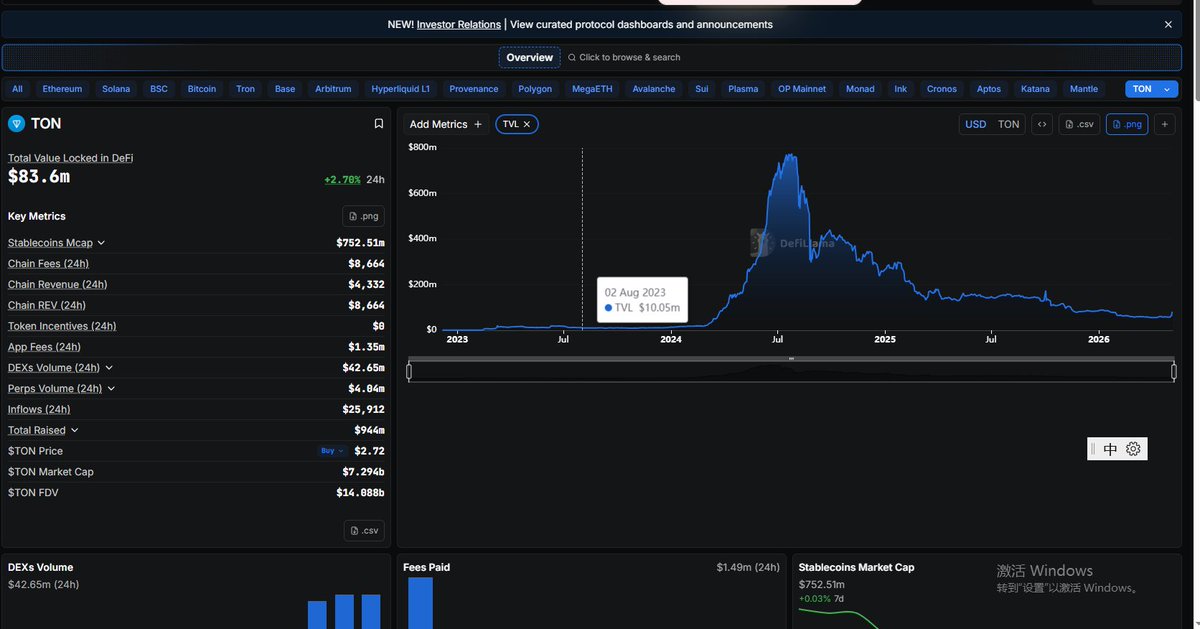Download the chart as .png
This screenshot has height=629, width=1200.
(x=1127, y=124)
